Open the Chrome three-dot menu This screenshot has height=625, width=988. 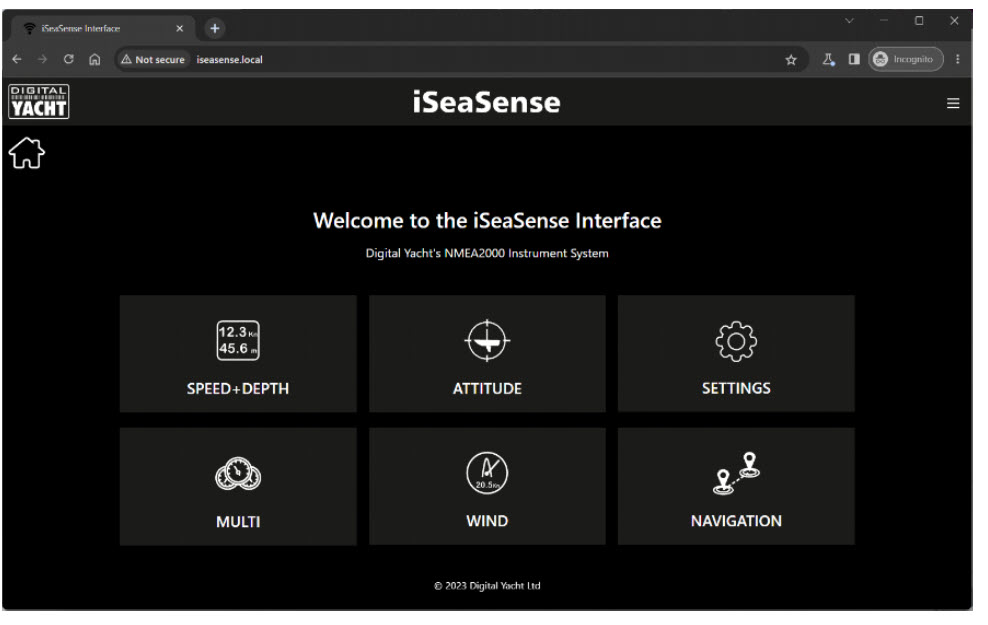[x=958, y=59]
